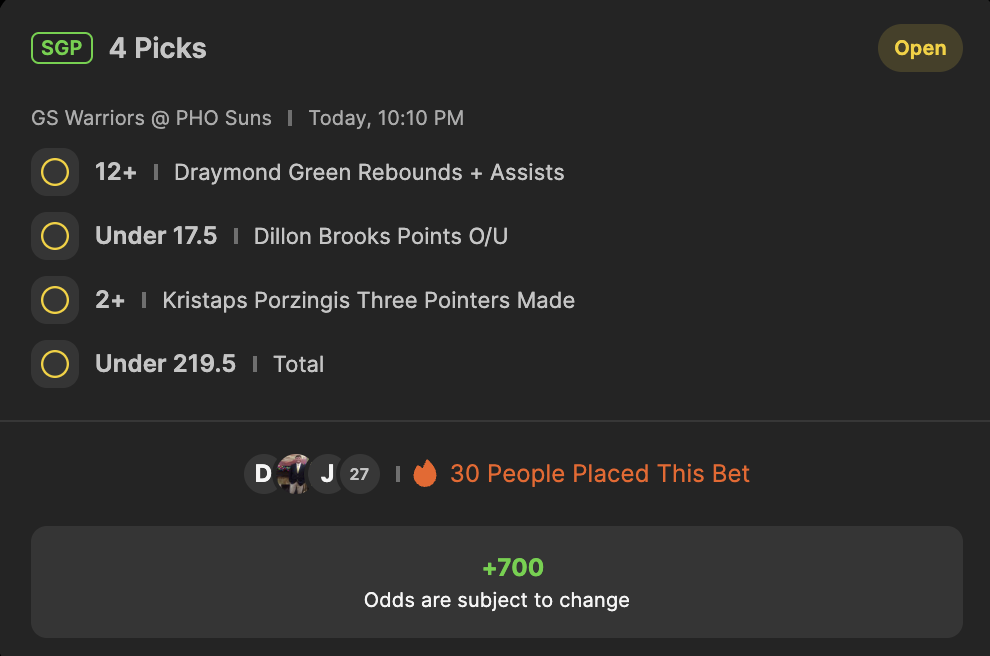Click the Today, 10:10 PM game time

386,118
